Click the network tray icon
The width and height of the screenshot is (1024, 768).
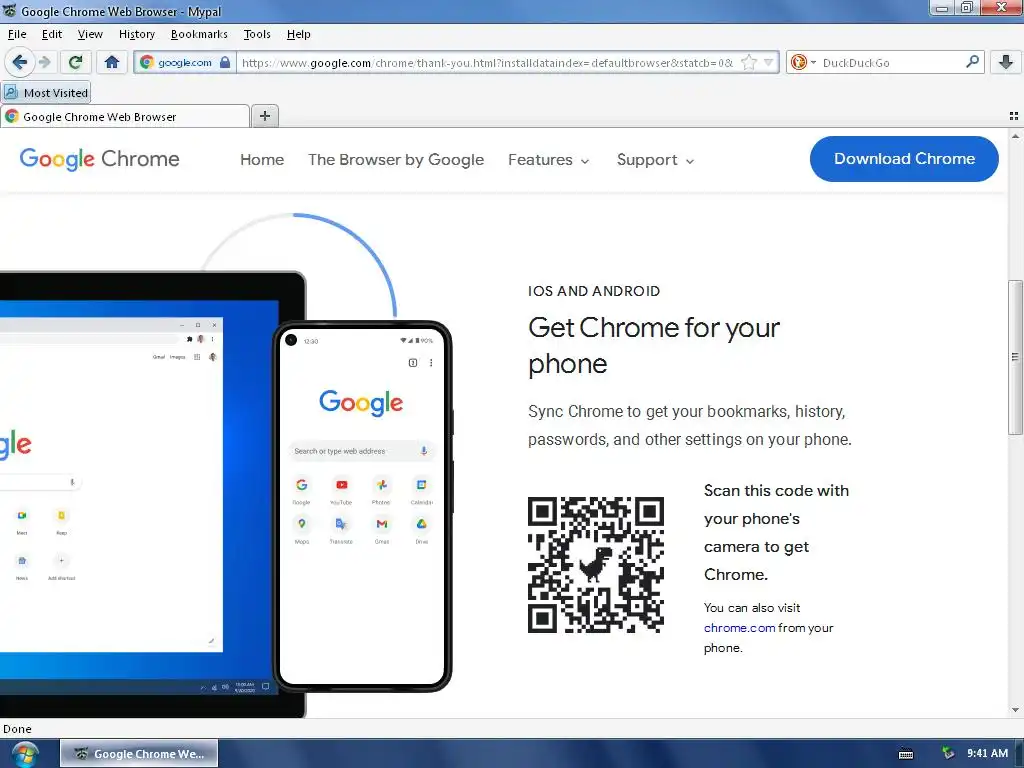pos(948,753)
